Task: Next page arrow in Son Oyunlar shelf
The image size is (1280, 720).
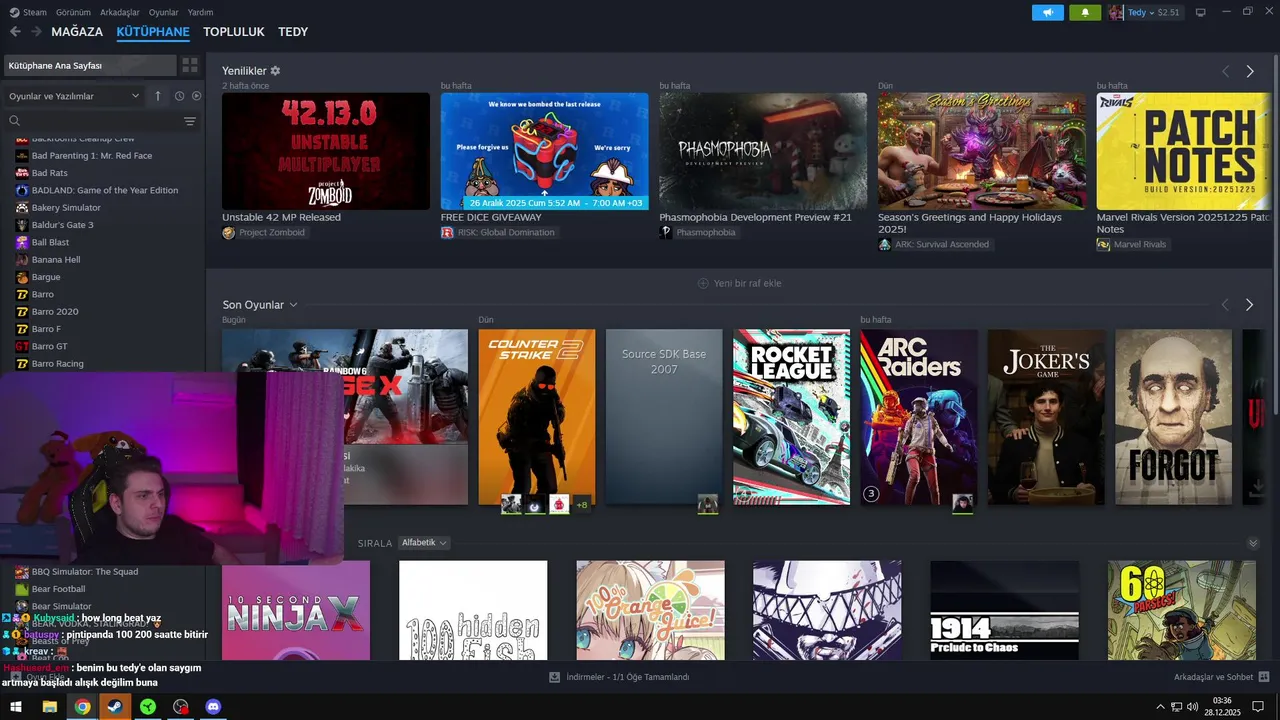Action: (x=1249, y=305)
